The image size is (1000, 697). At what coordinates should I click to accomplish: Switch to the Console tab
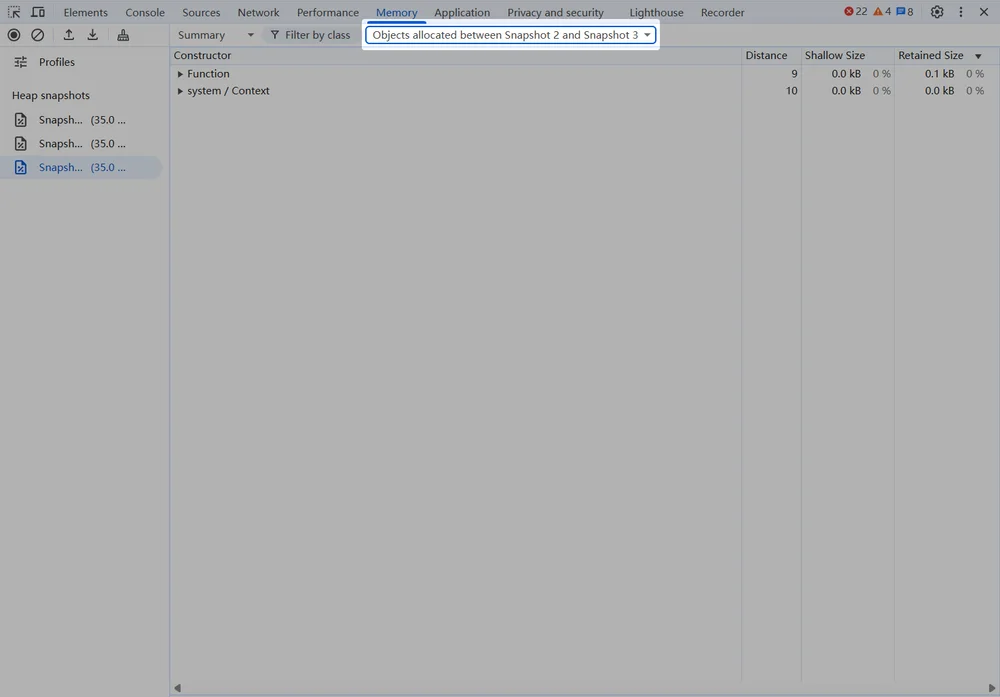[x=145, y=12]
